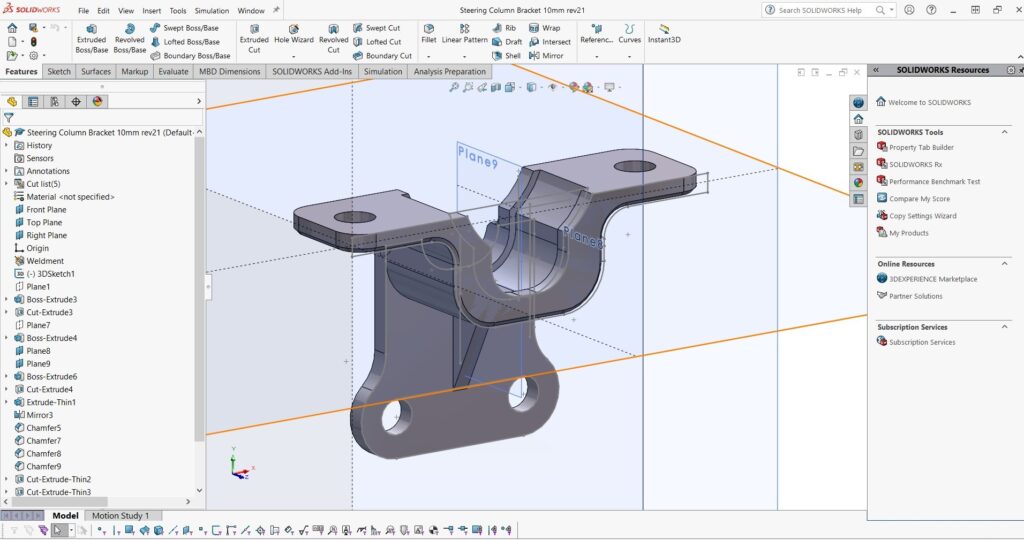Screen dimensions: 1024x540
Task: Activate the Extruded Cut tool
Action: 254,39
